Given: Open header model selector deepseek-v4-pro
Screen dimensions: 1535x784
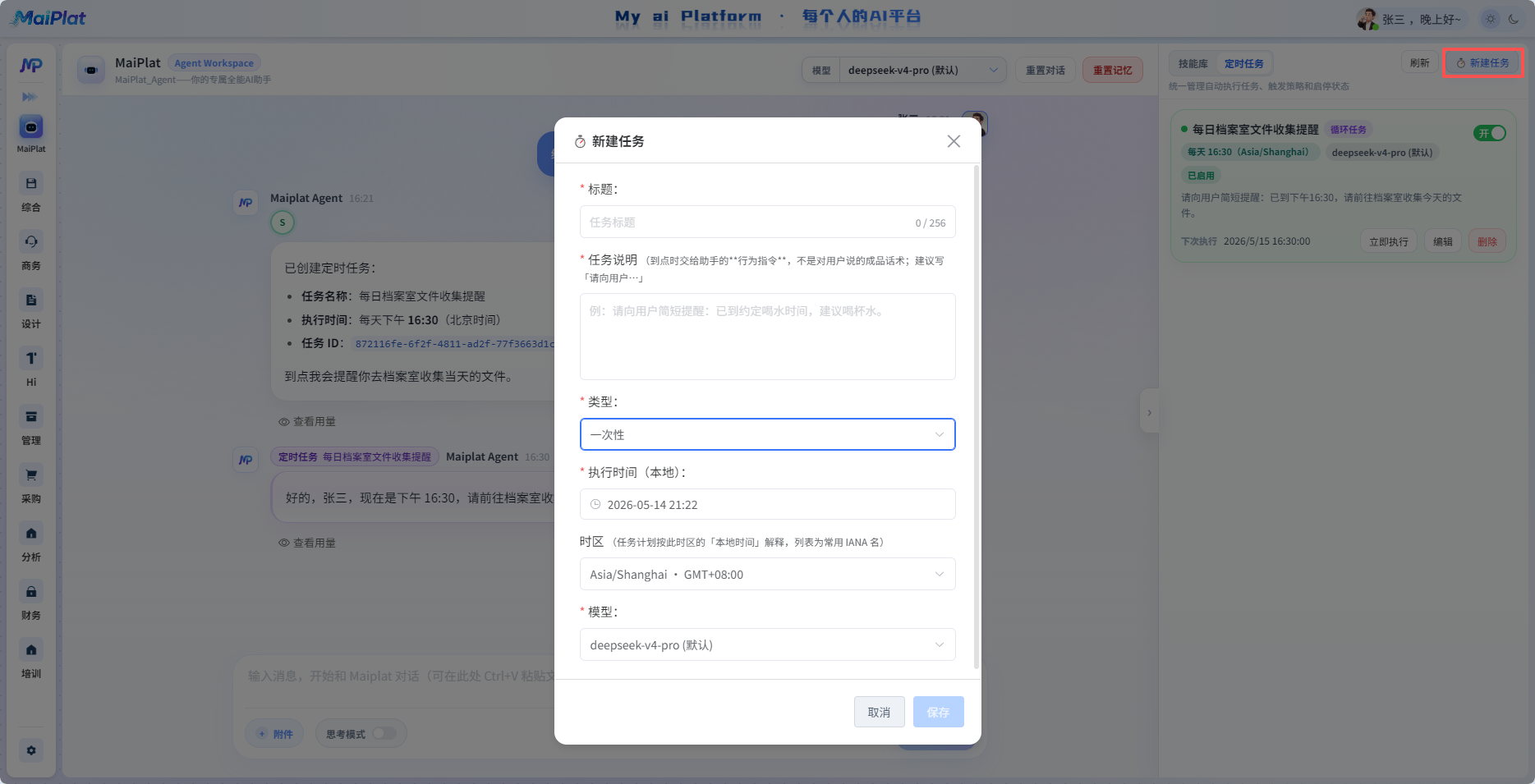Looking at the screenshot, I should [923, 71].
